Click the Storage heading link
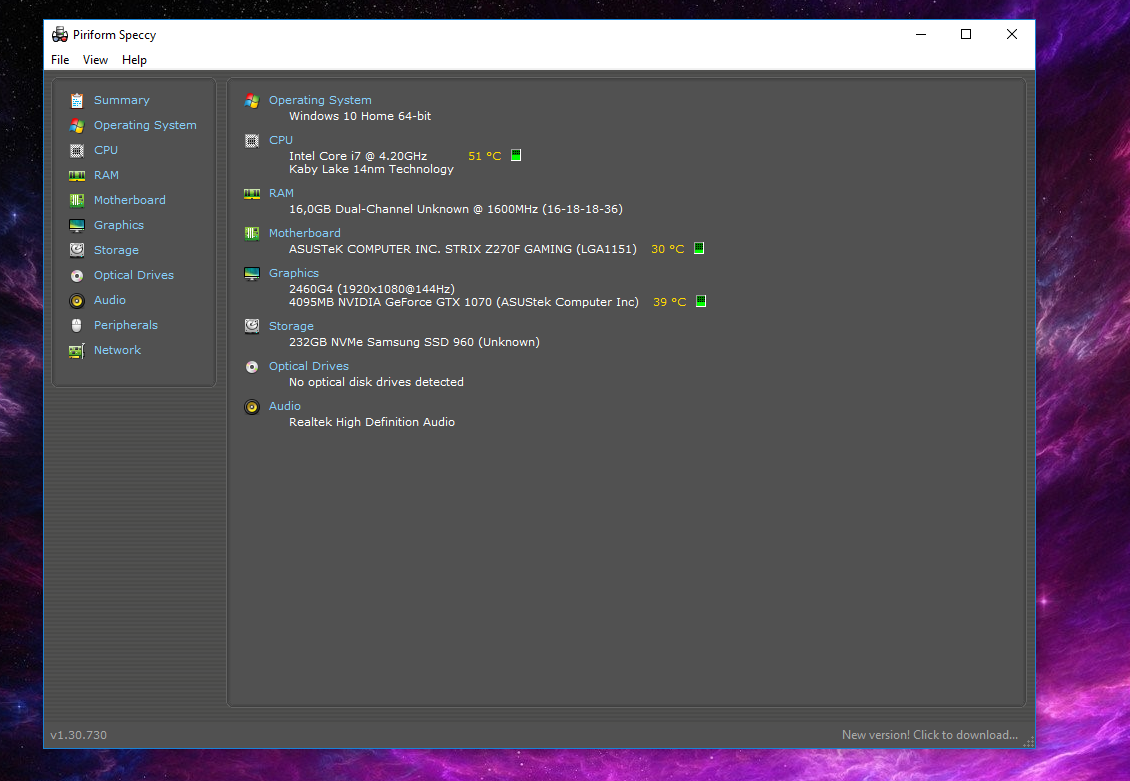 click(290, 325)
